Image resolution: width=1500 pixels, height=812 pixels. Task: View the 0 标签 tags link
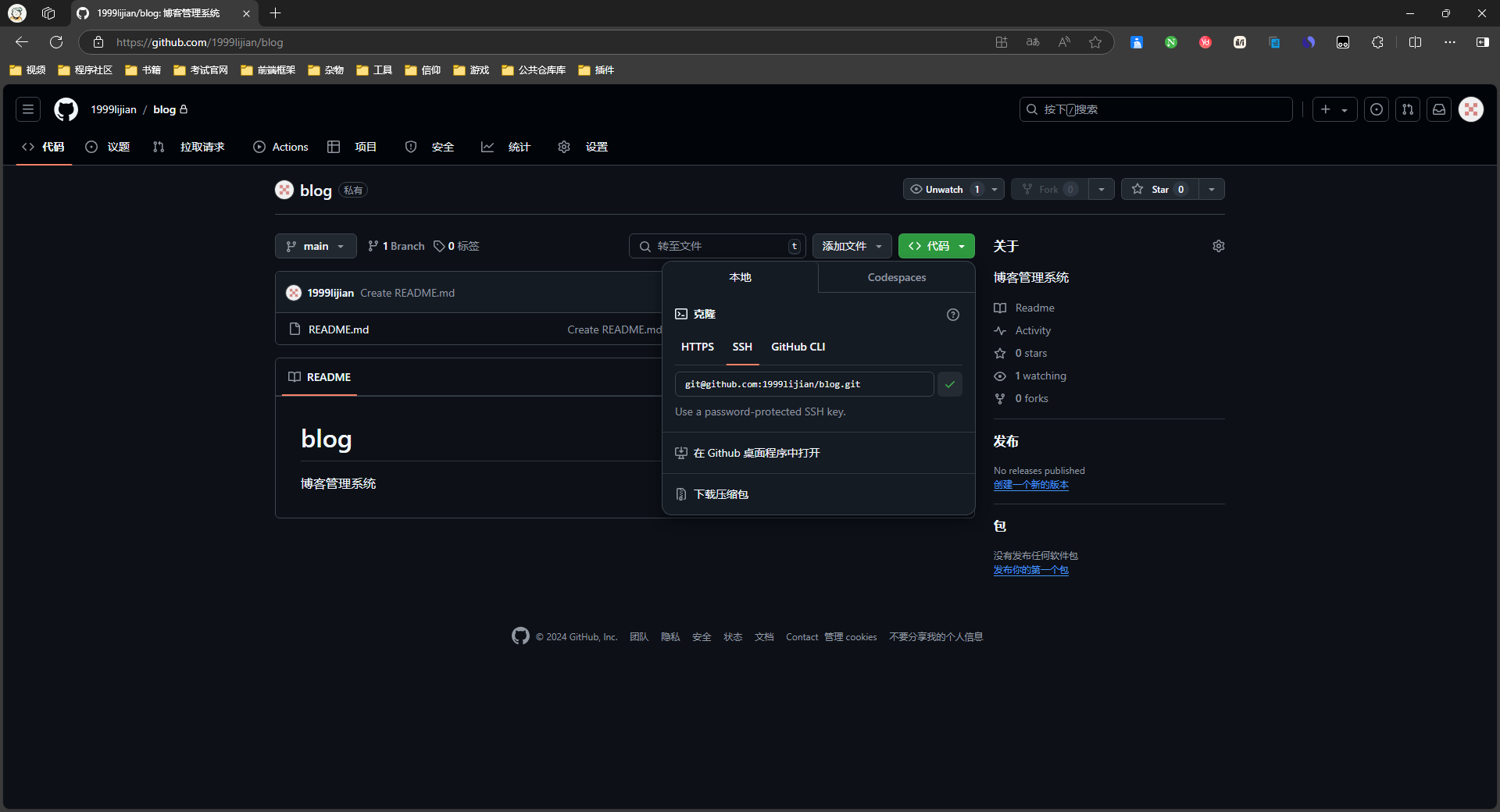pyautogui.click(x=456, y=246)
